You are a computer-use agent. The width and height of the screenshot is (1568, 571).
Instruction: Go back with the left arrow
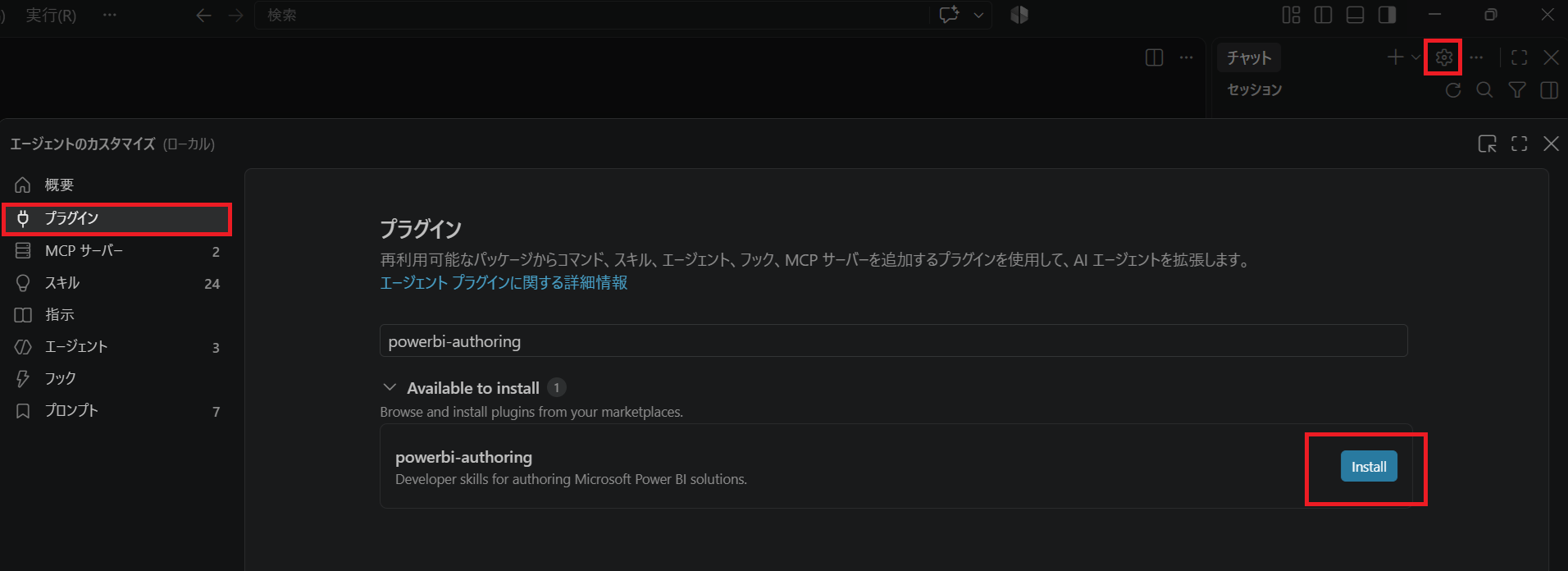204,16
